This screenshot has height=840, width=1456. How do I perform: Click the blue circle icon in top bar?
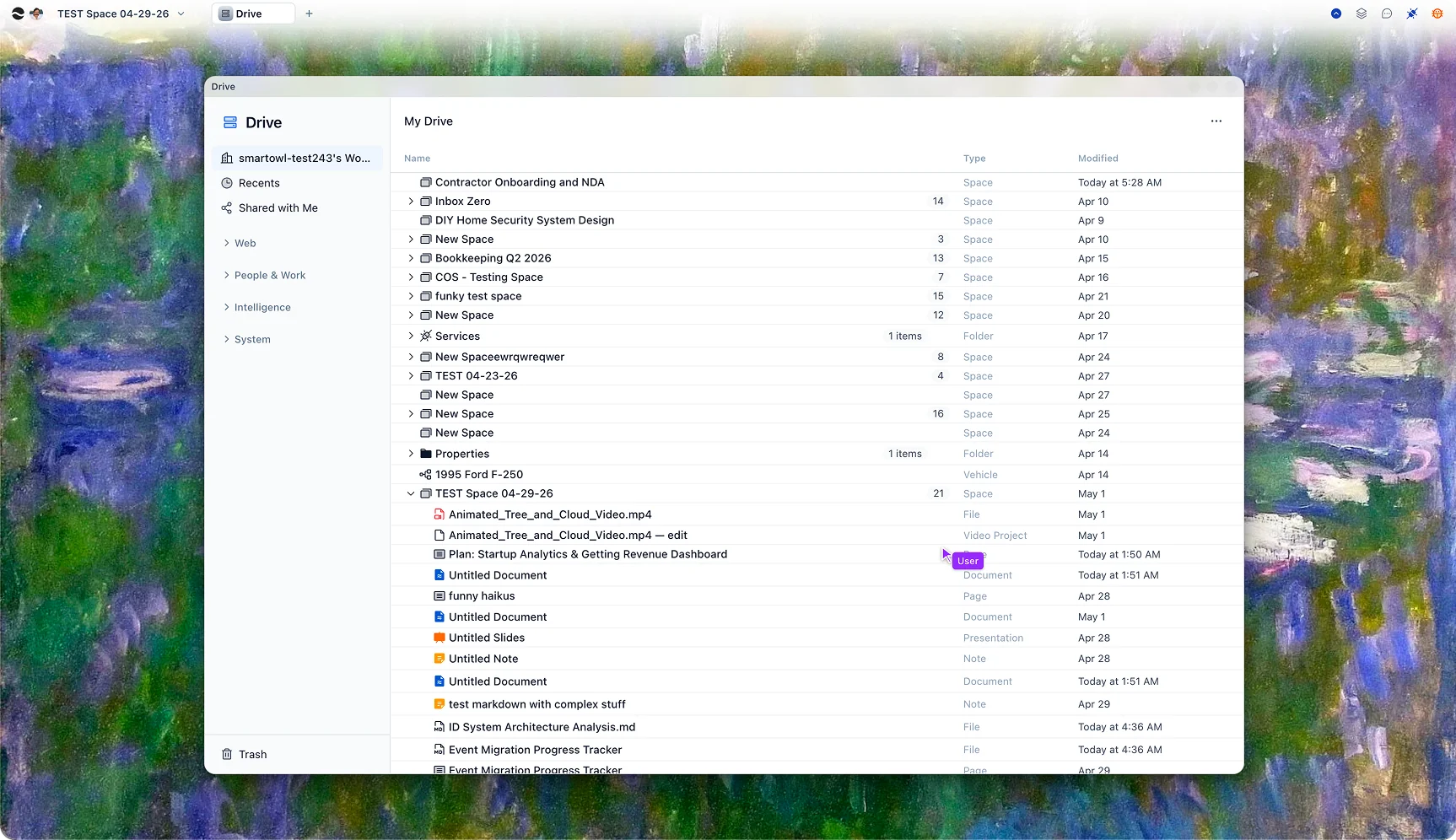[1336, 13]
